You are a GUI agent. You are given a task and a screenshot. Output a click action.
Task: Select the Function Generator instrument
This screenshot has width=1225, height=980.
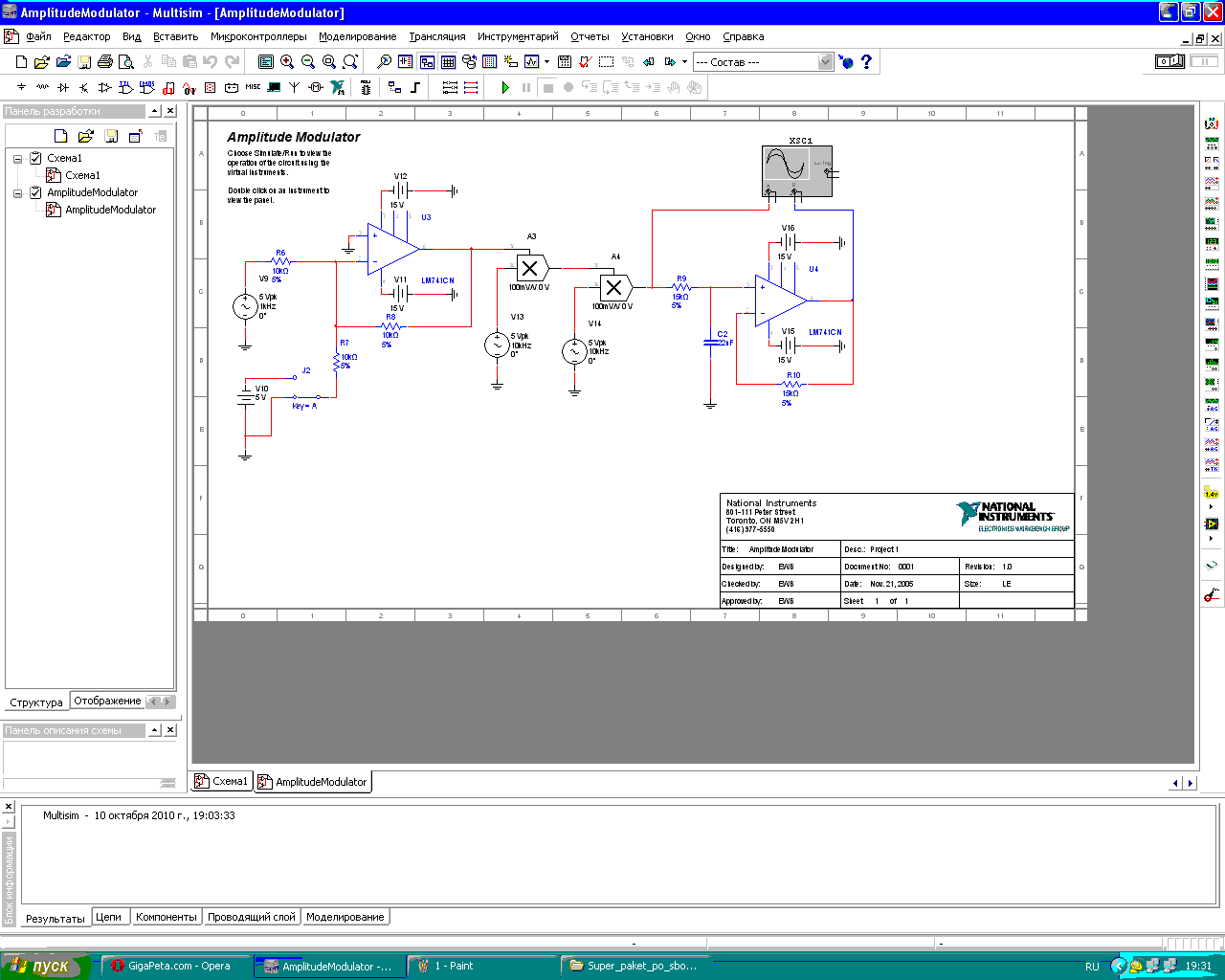(1212, 142)
